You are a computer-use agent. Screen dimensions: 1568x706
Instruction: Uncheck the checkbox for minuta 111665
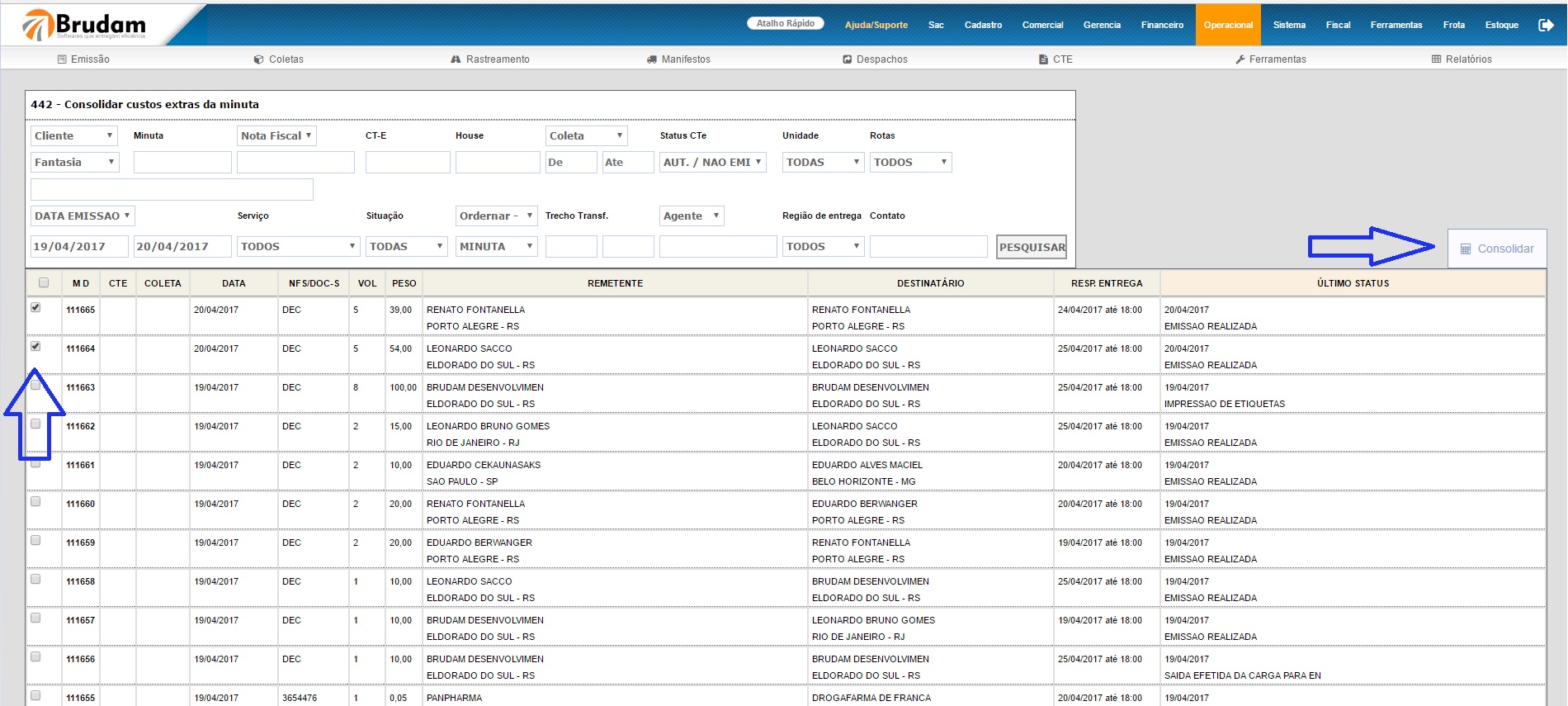[35, 307]
